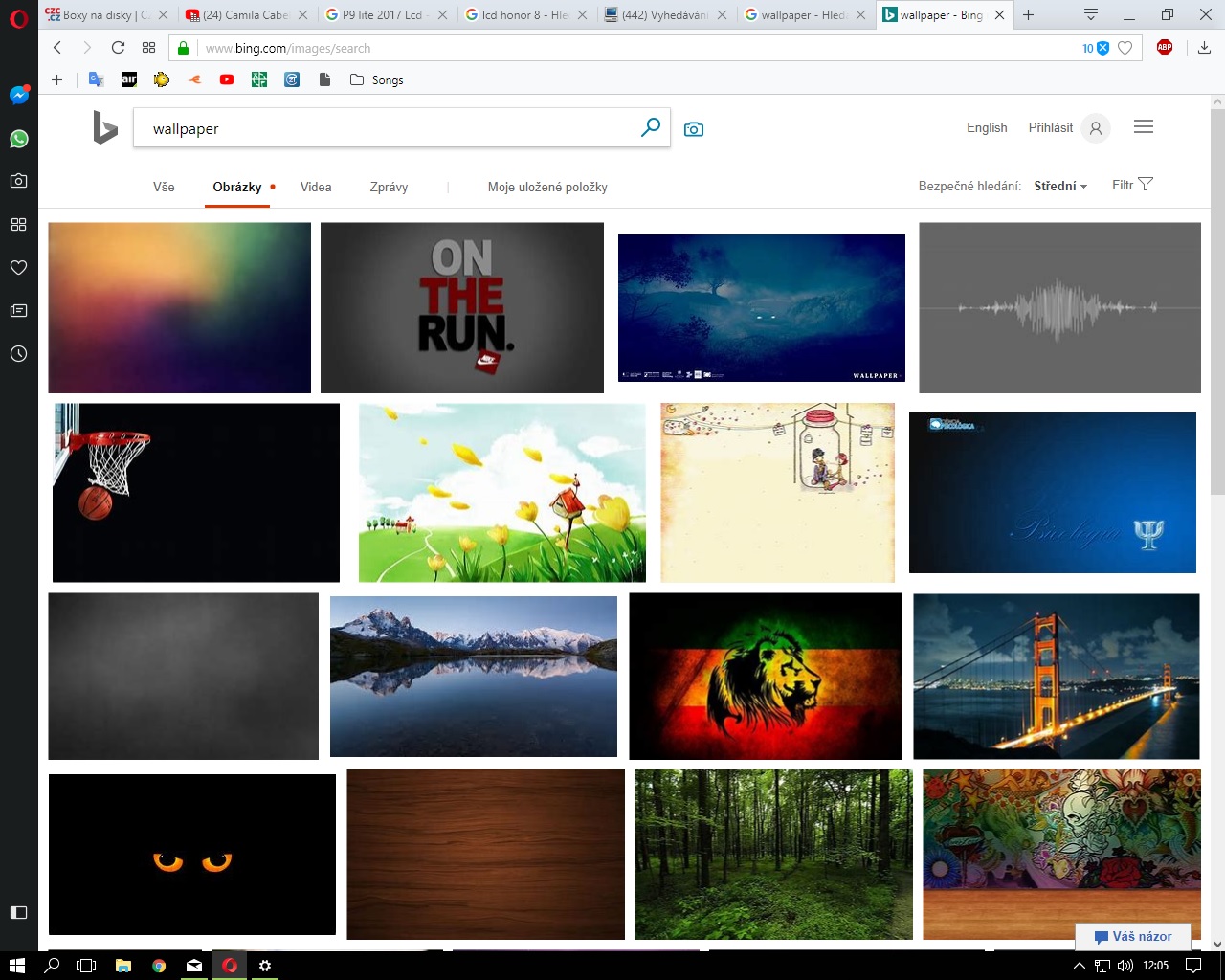The height and width of the screenshot is (980, 1225).
Task: Click the ad blocker shield showing 10
Action: [x=1096, y=48]
